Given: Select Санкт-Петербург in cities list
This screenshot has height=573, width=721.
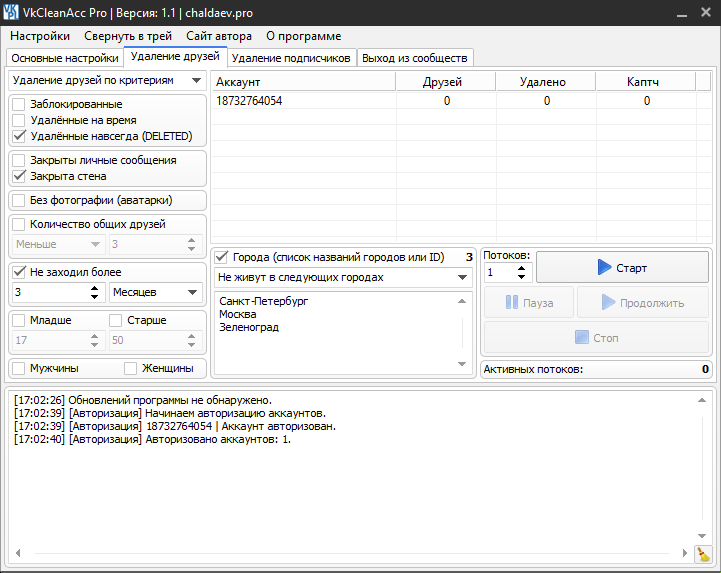Looking at the screenshot, I should 264,301.
